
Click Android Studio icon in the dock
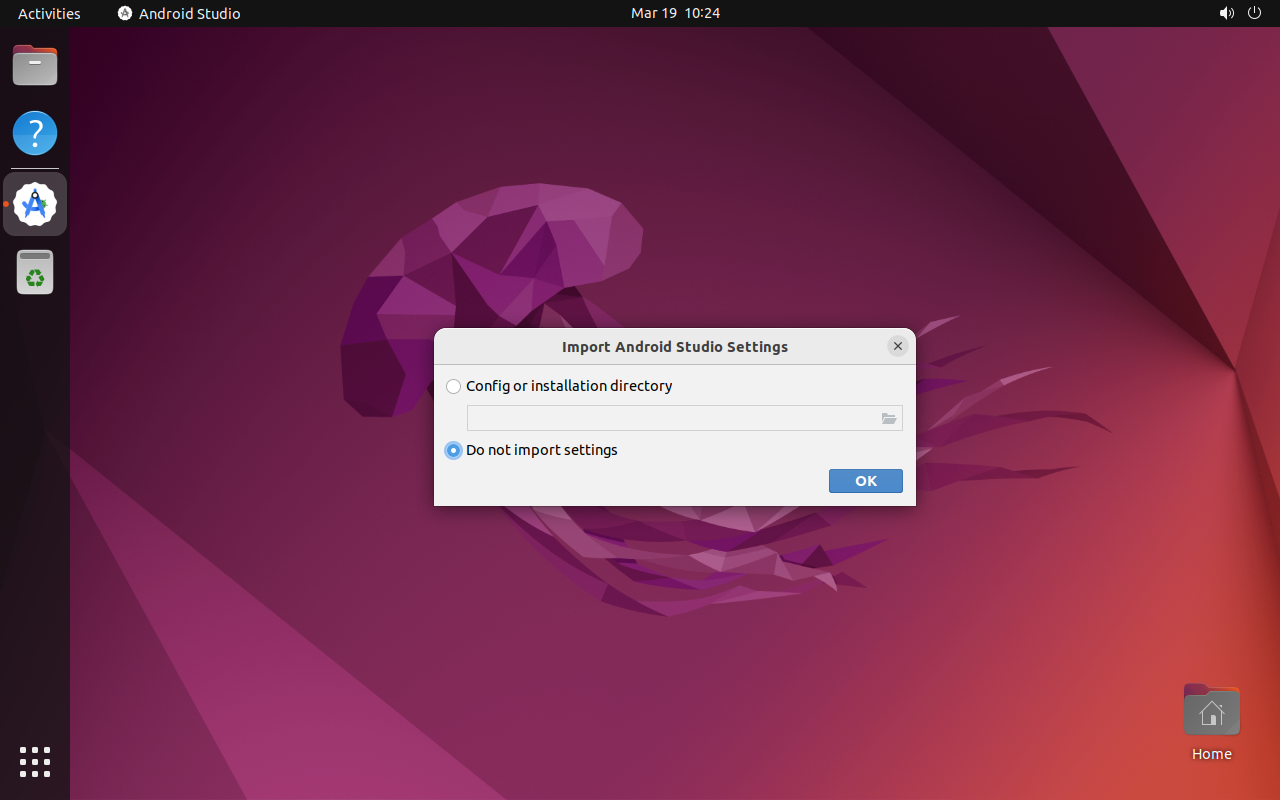coord(35,204)
